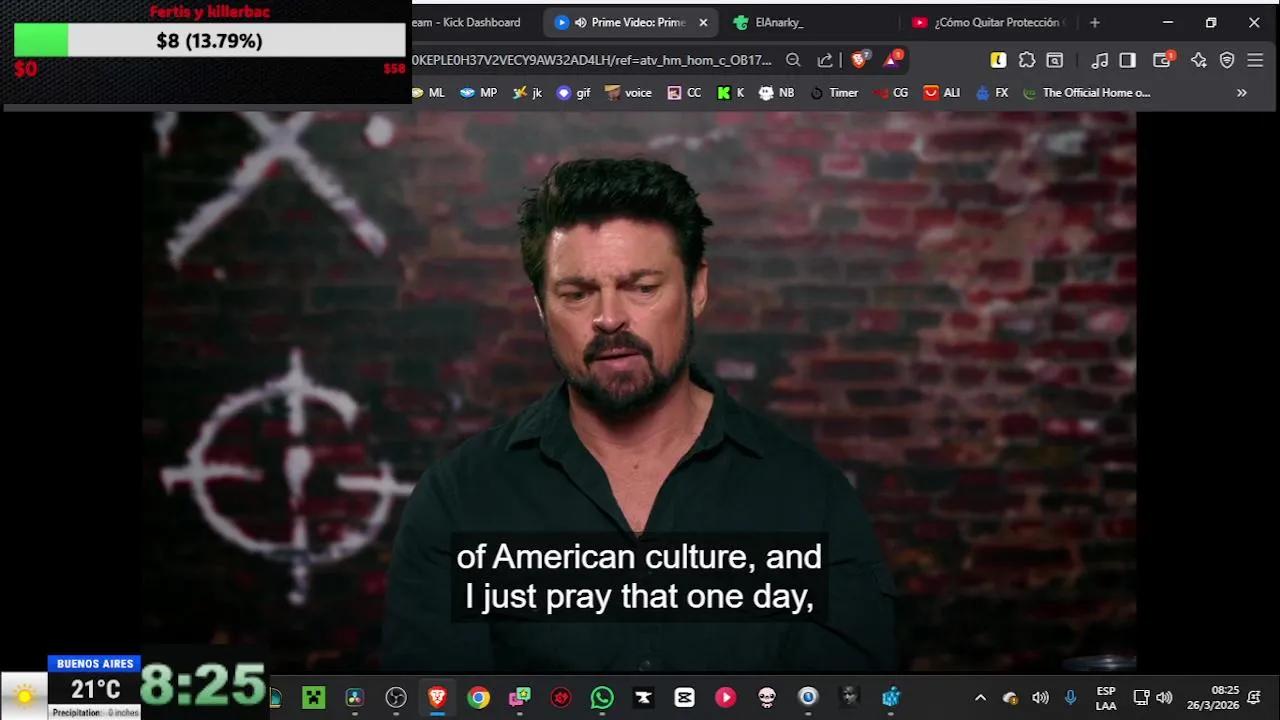Open The Official Home bookmark
The image size is (1280, 720).
pyautogui.click(x=1087, y=93)
